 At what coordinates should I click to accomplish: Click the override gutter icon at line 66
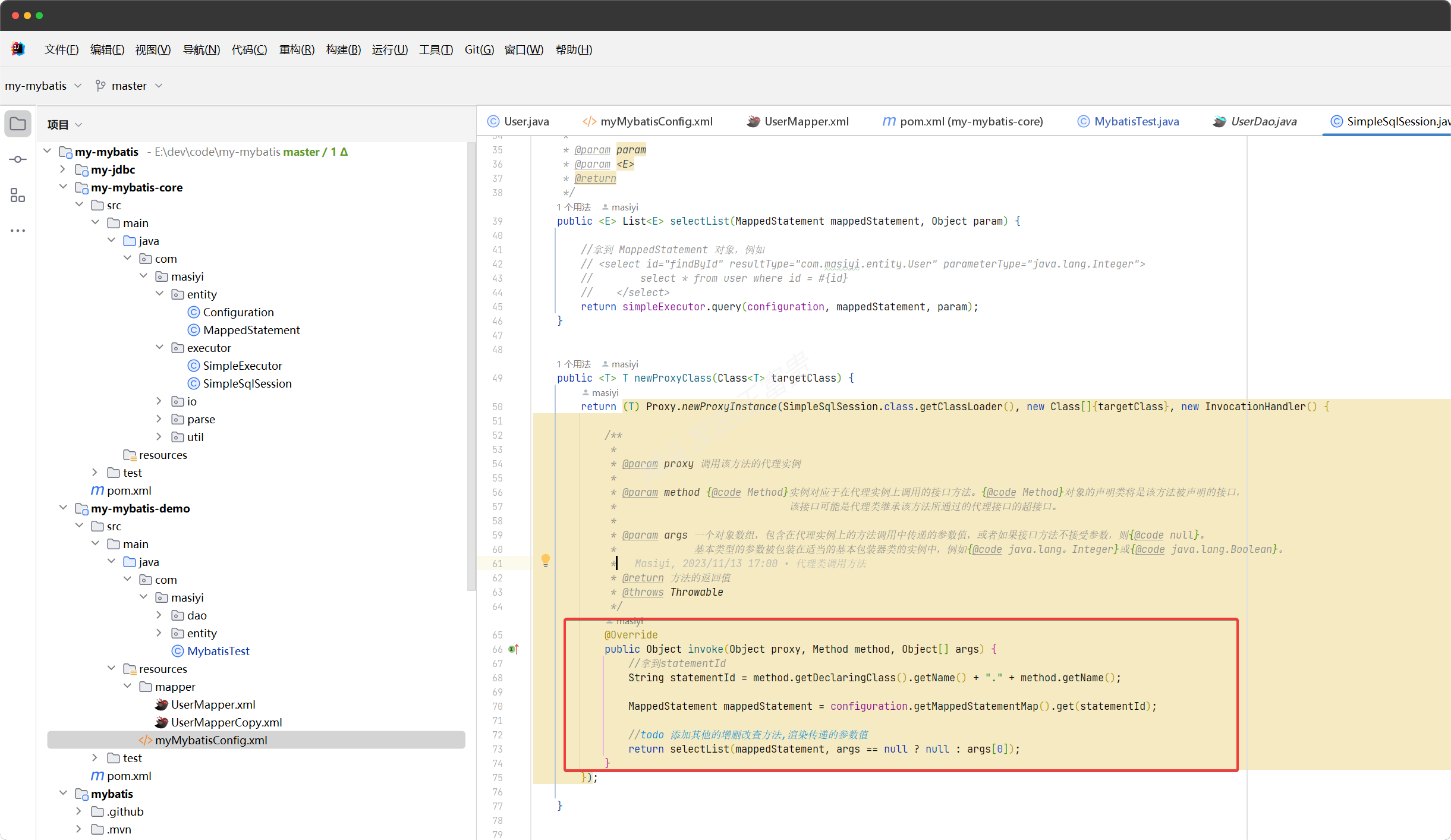pyautogui.click(x=514, y=649)
